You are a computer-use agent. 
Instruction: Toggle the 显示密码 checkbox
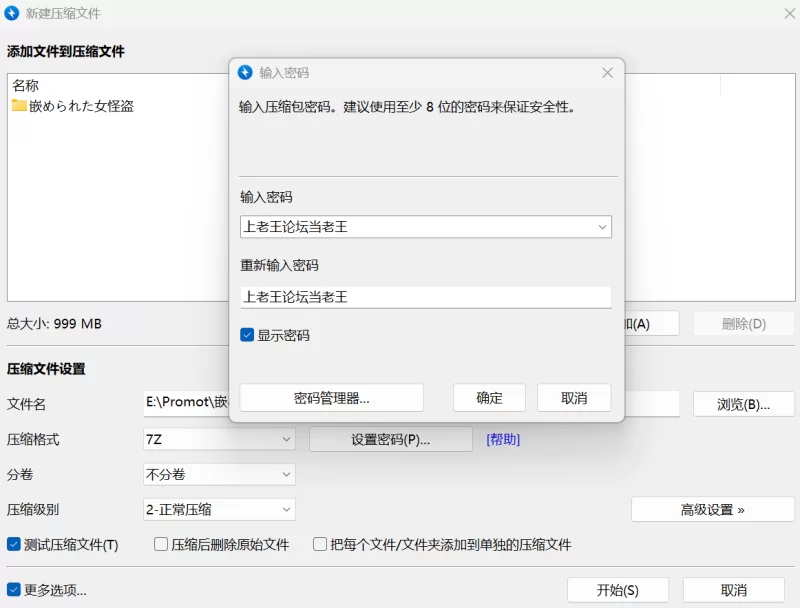click(x=247, y=335)
